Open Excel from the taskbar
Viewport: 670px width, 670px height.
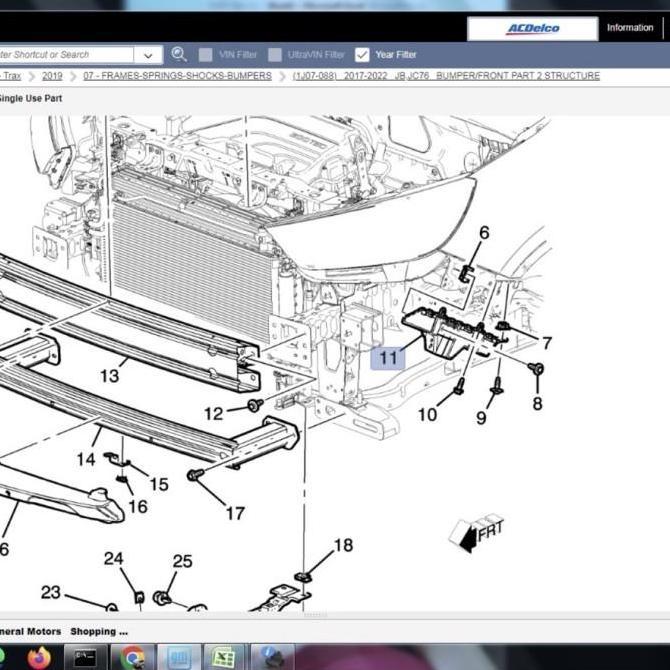click(224, 658)
